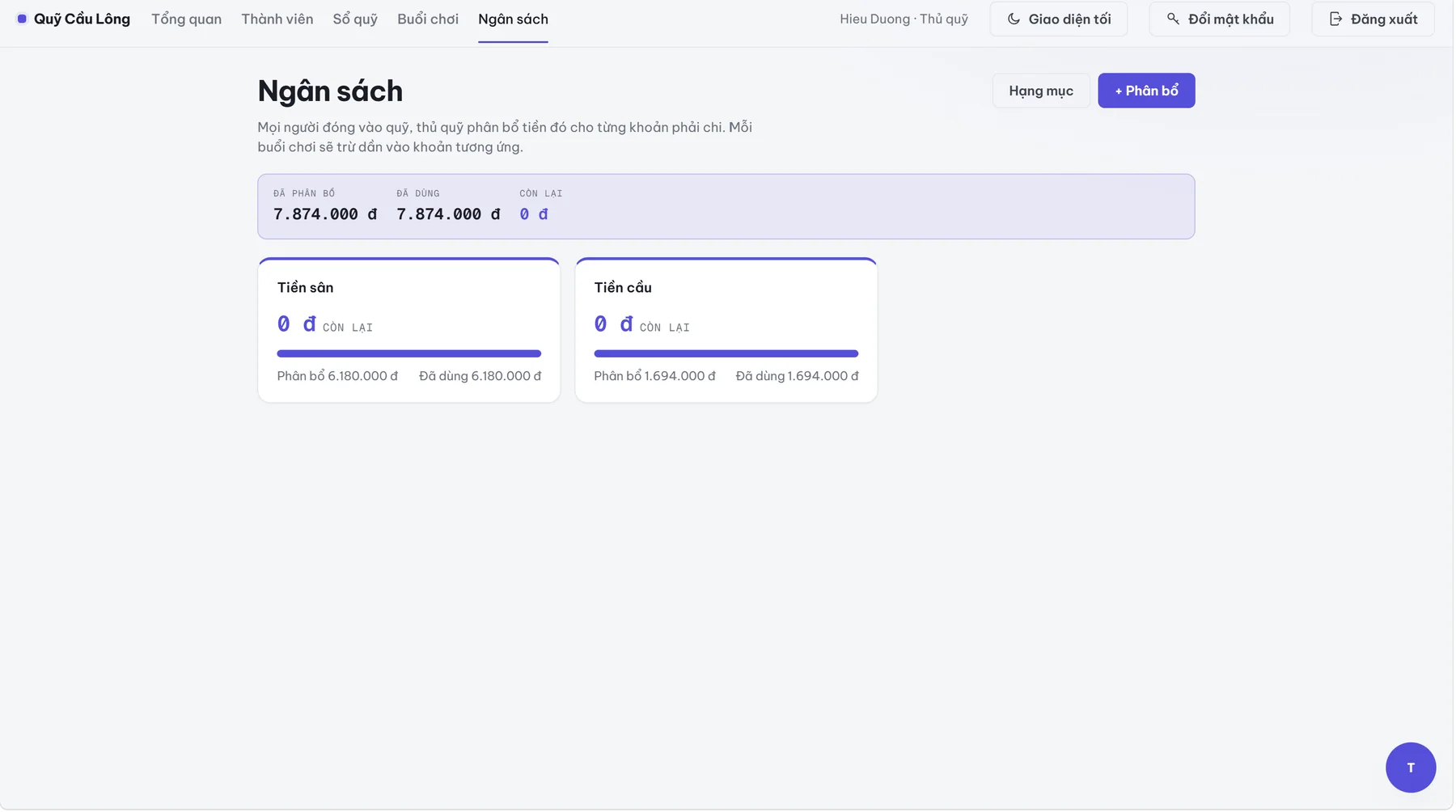The image size is (1456, 812).
Task: Click Phân bổ 6.180.000 đ in Tiền sân card
Action: [337, 376]
